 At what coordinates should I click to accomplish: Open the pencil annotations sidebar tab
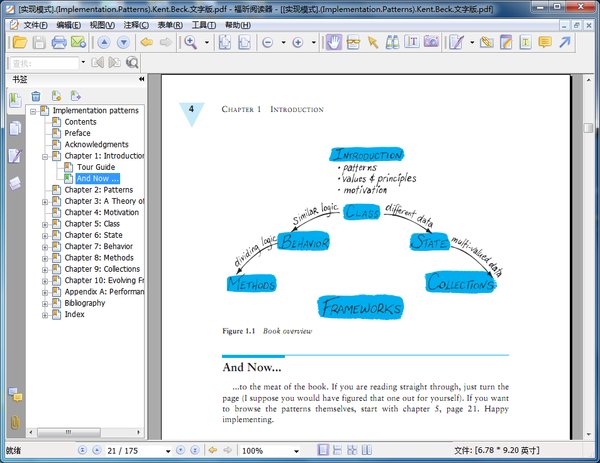[15, 156]
